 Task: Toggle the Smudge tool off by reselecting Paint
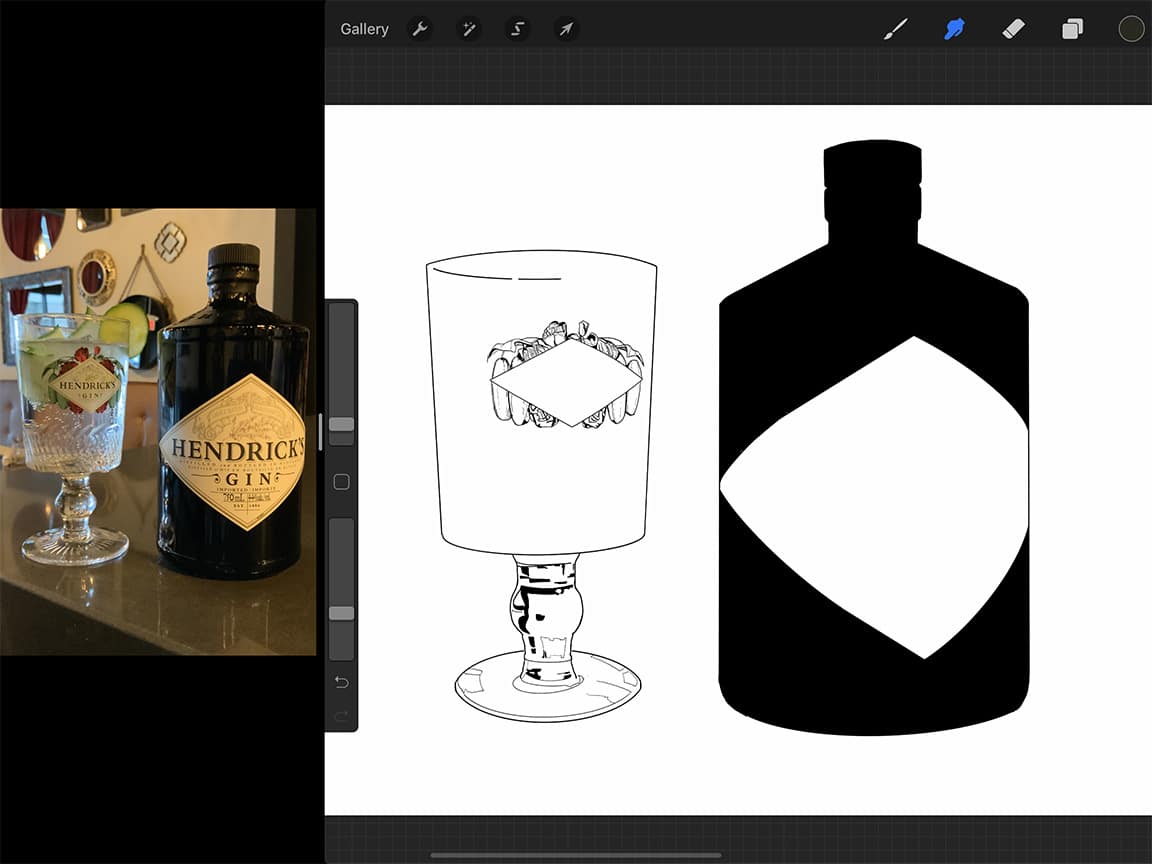896,29
